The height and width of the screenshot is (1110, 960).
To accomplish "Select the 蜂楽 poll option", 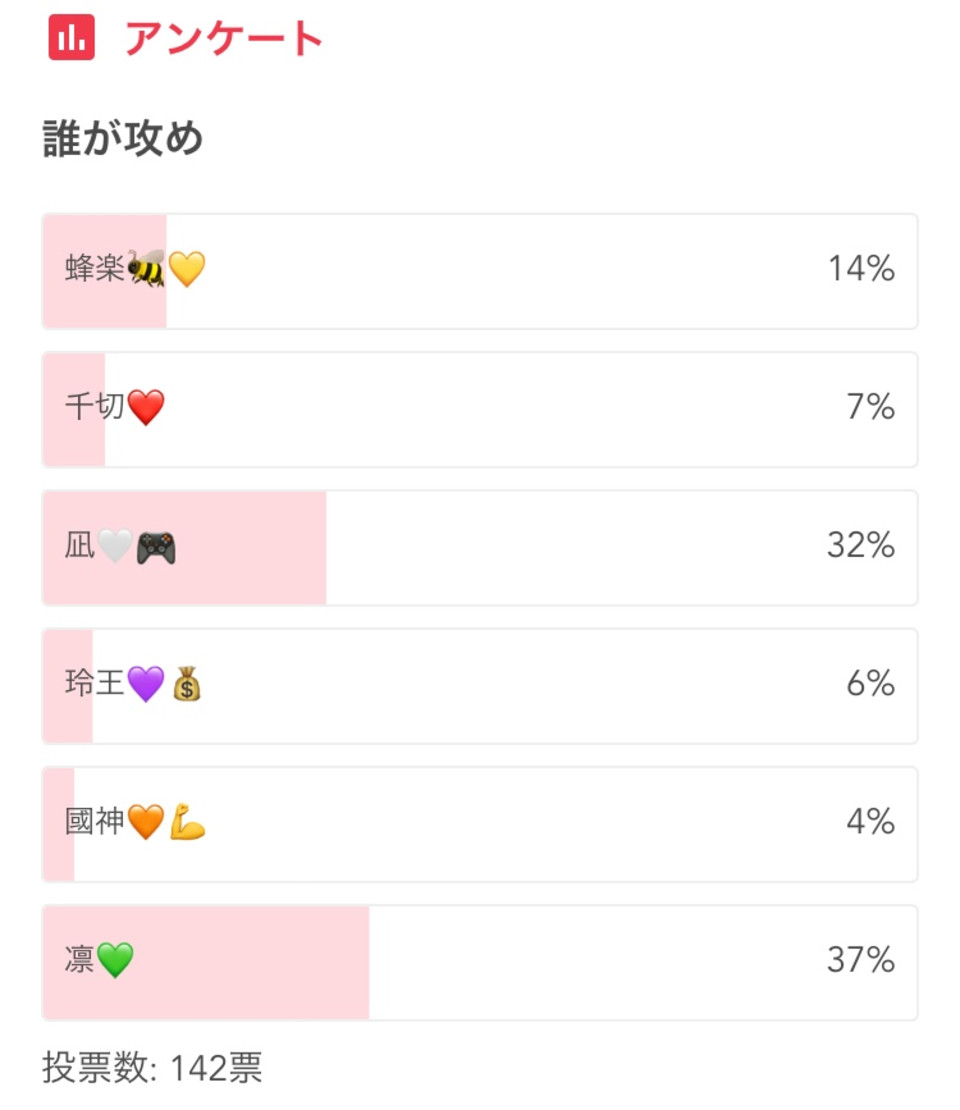I will click(480, 271).
